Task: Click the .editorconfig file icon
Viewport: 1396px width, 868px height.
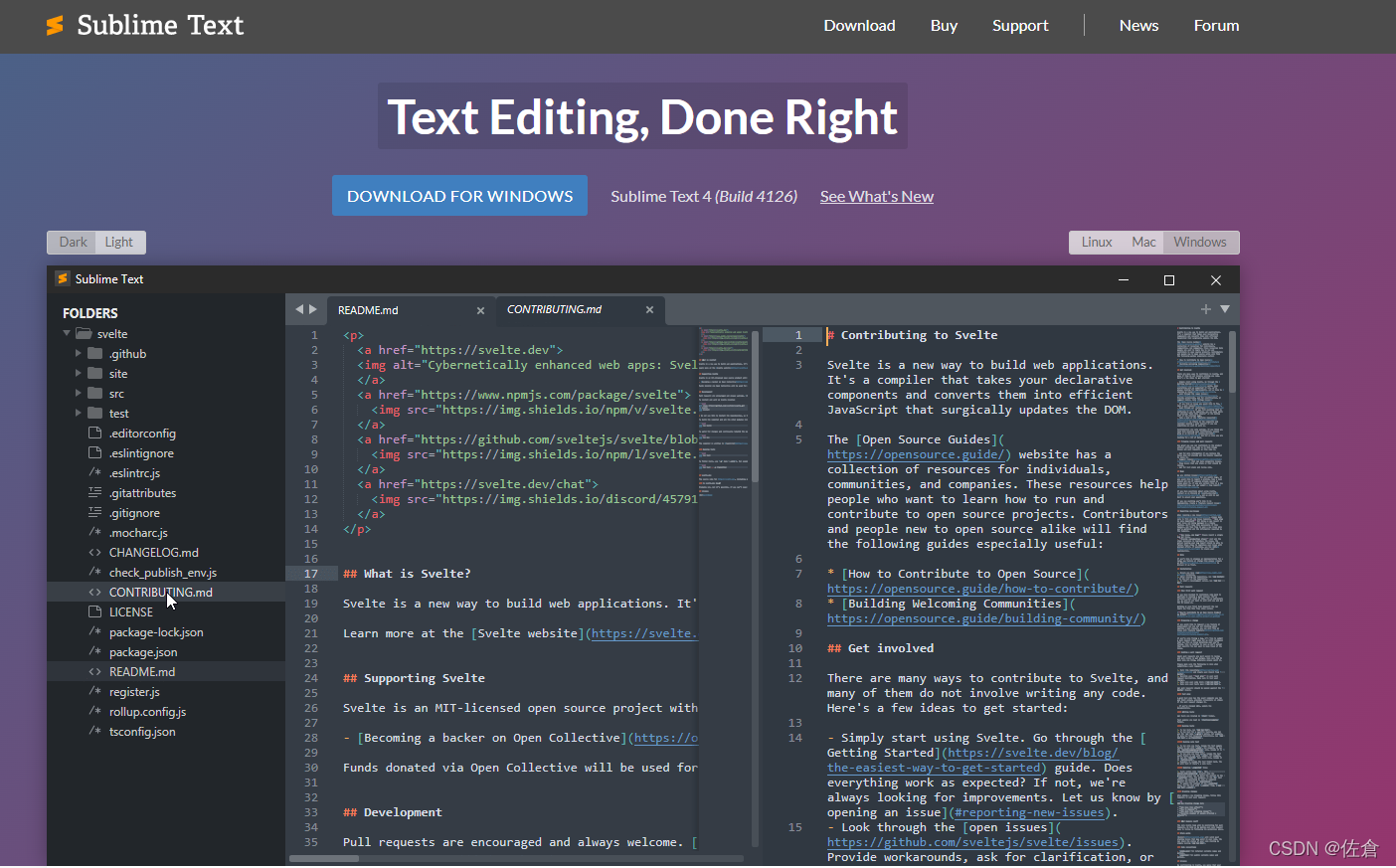Action: 95,433
